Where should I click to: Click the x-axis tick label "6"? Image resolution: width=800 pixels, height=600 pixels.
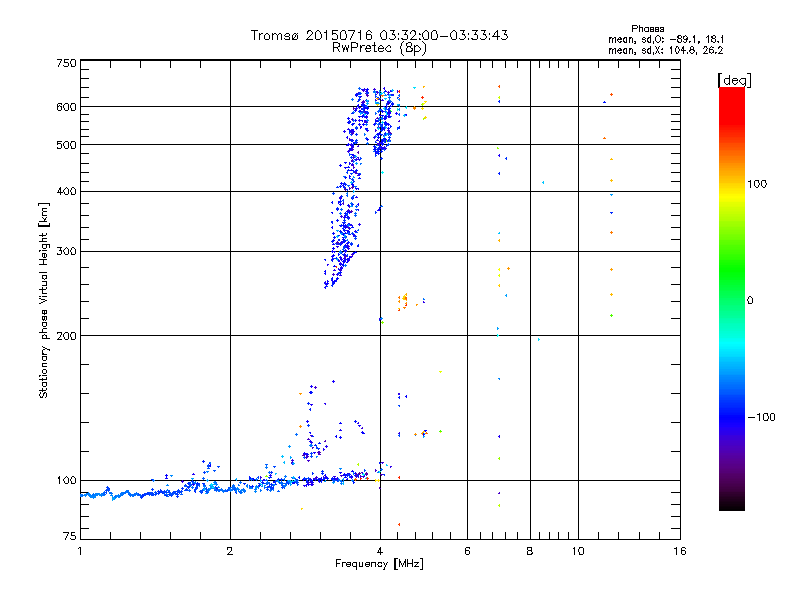coord(467,551)
